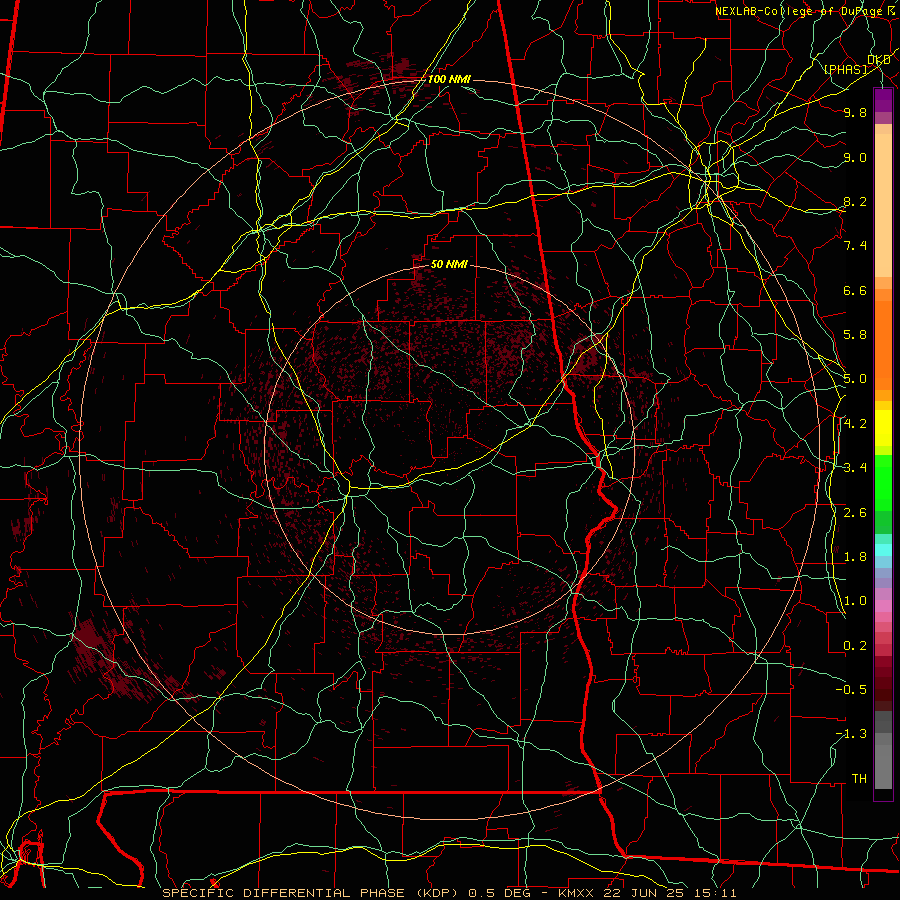Click the 1.0 scale value
Viewport: 900px width, 900px height.
(855, 601)
